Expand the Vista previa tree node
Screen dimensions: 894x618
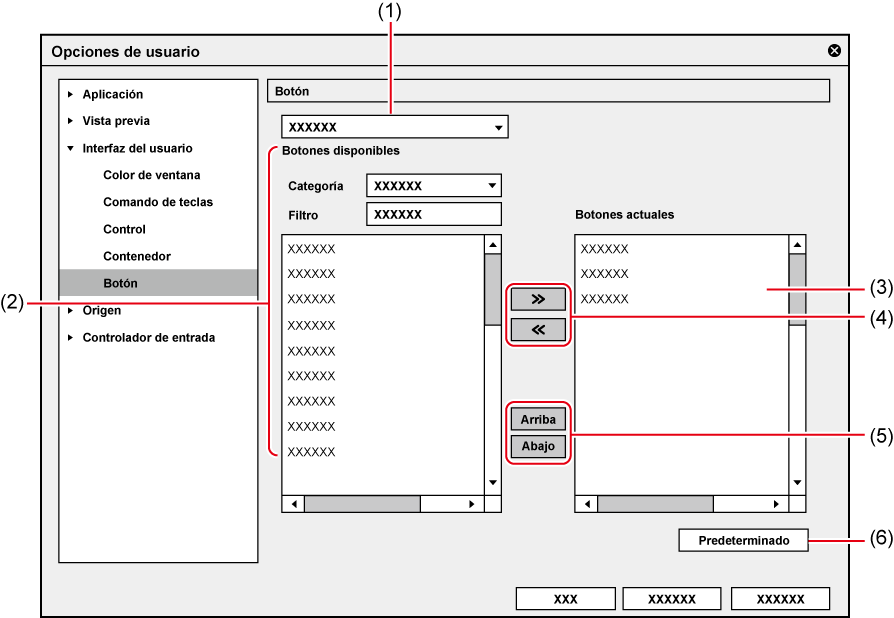71,122
